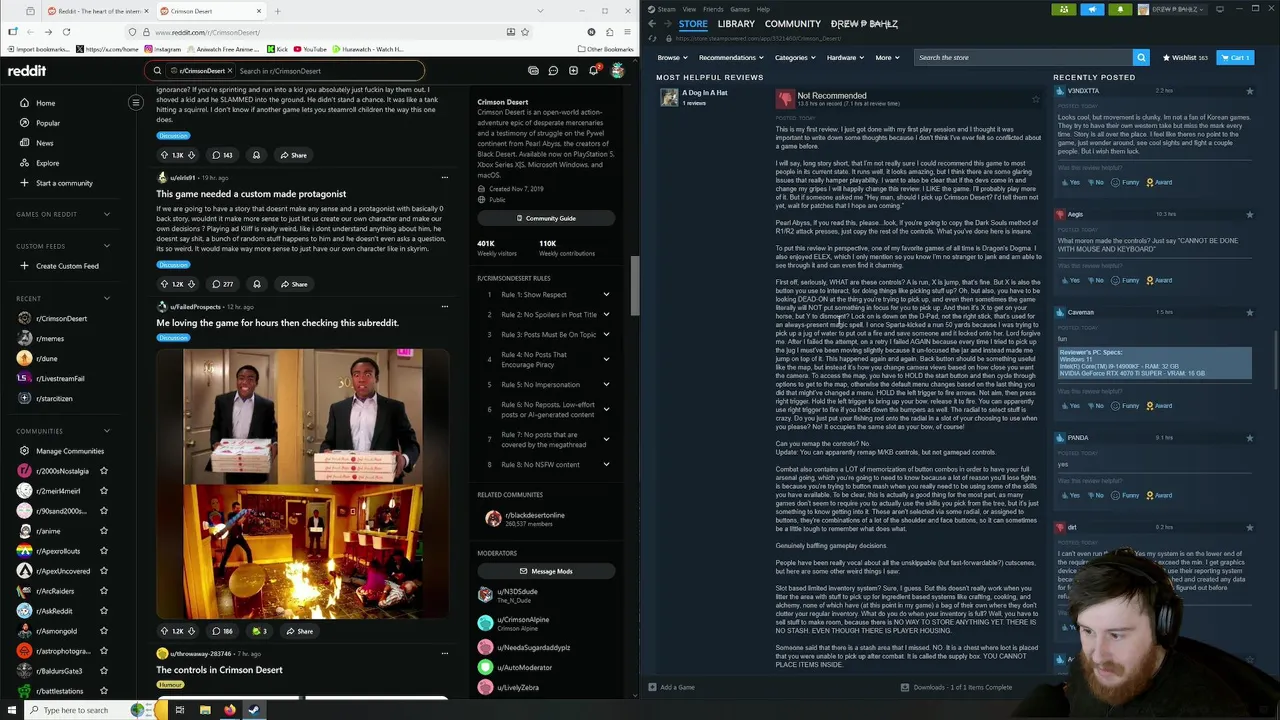1280x720 pixels.
Task: Open Firefox extensions puzzle icon
Action: coord(608,32)
